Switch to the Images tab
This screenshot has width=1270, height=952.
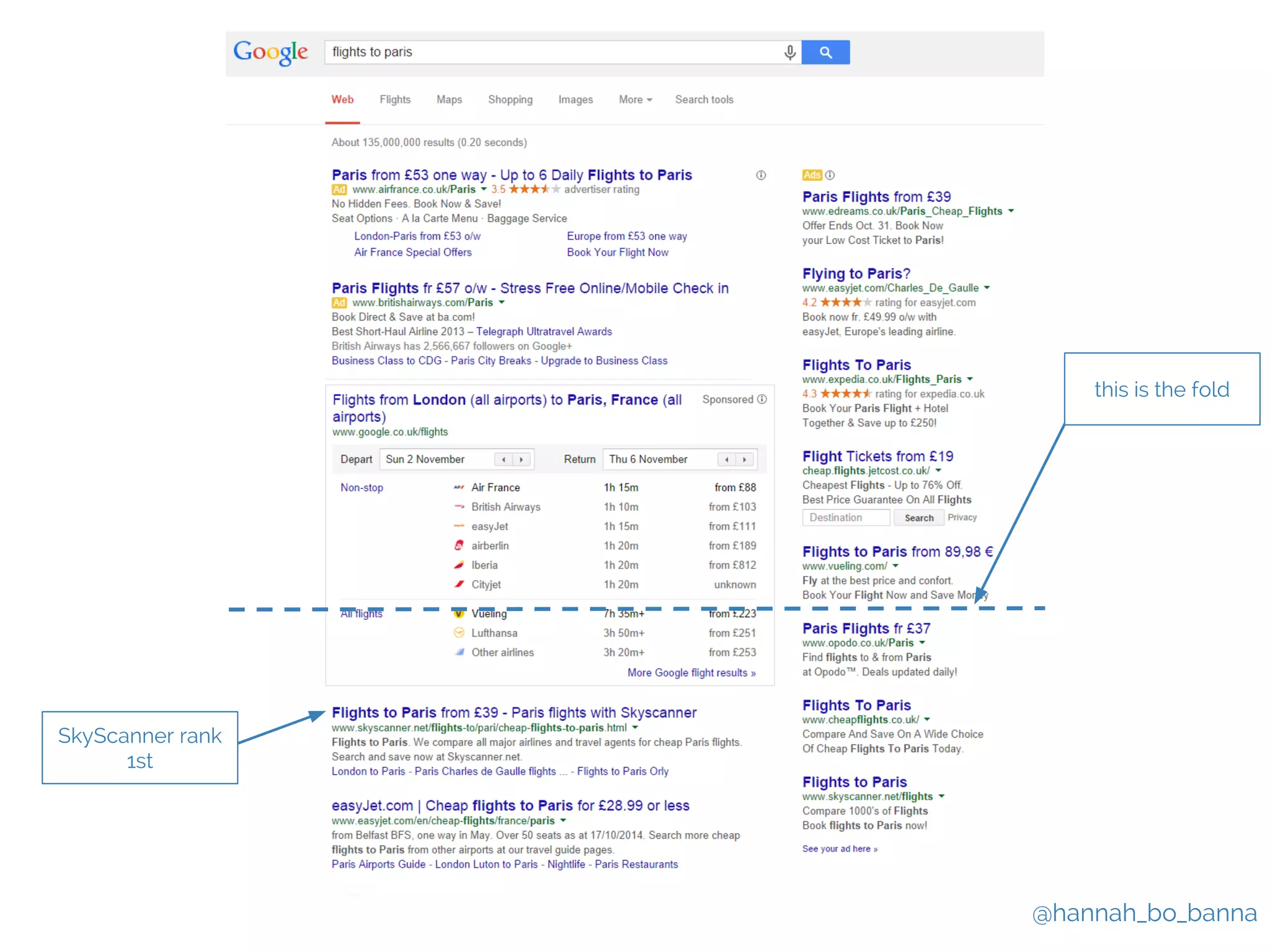(575, 100)
